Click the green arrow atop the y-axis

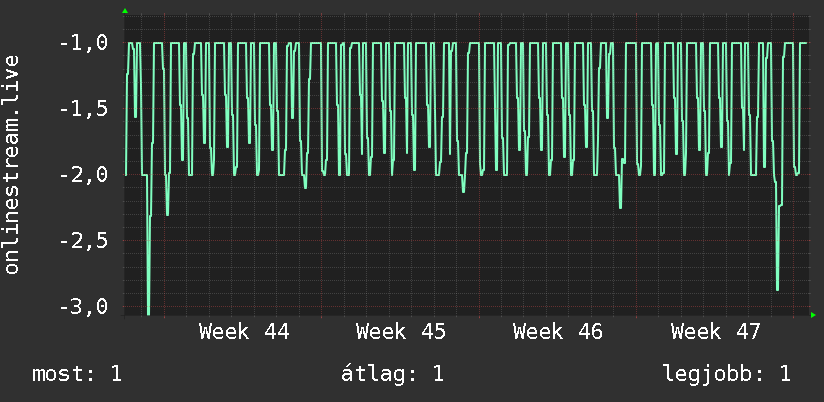(125, 11)
